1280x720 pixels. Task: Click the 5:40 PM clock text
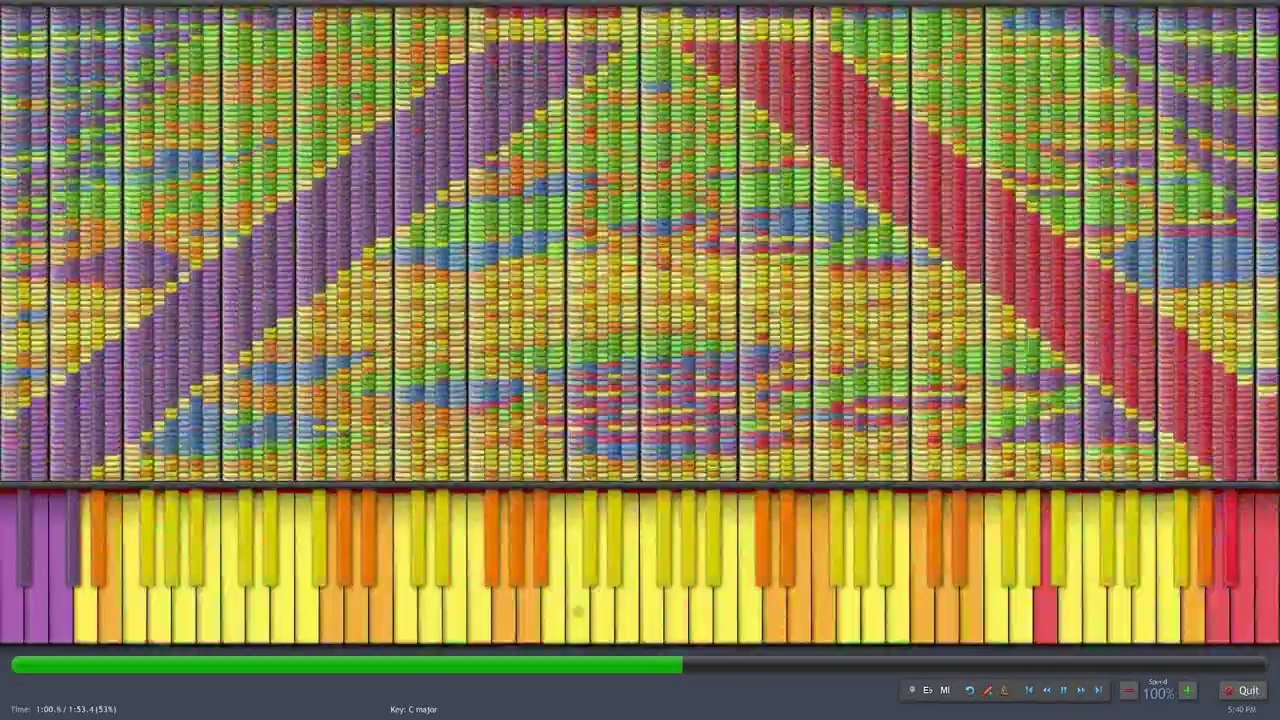[1241, 709]
